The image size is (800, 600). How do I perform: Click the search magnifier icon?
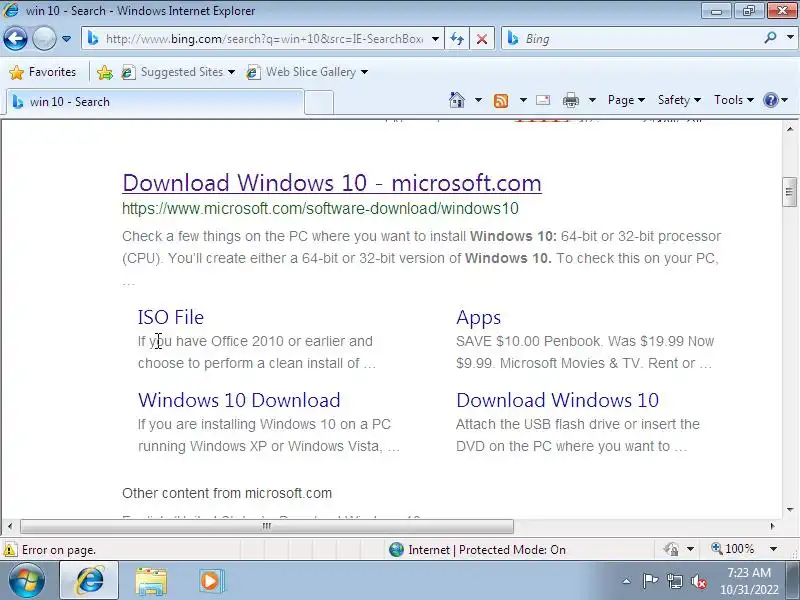click(770, 38)
